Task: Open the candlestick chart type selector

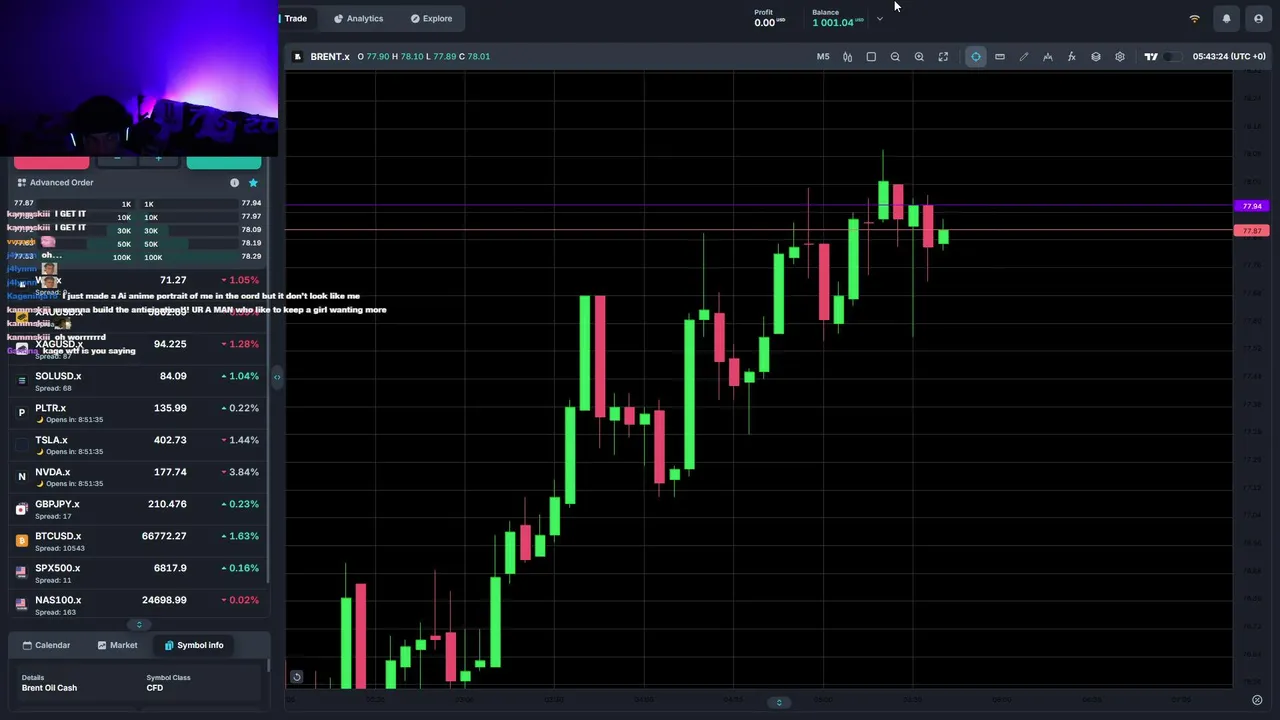Action: (847, 57)
